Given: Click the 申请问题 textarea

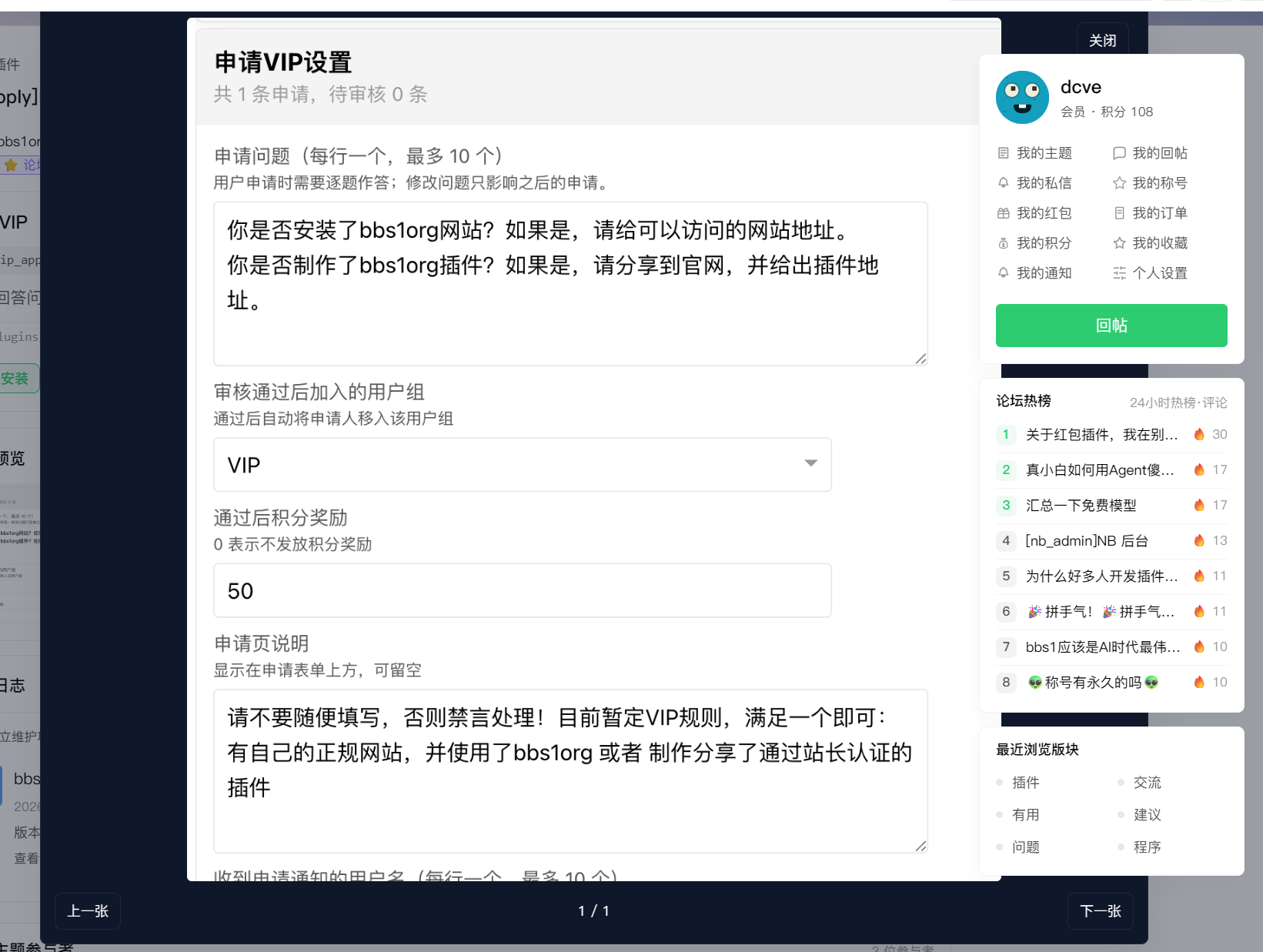Looking at the screenshot, I should (570, 283).
